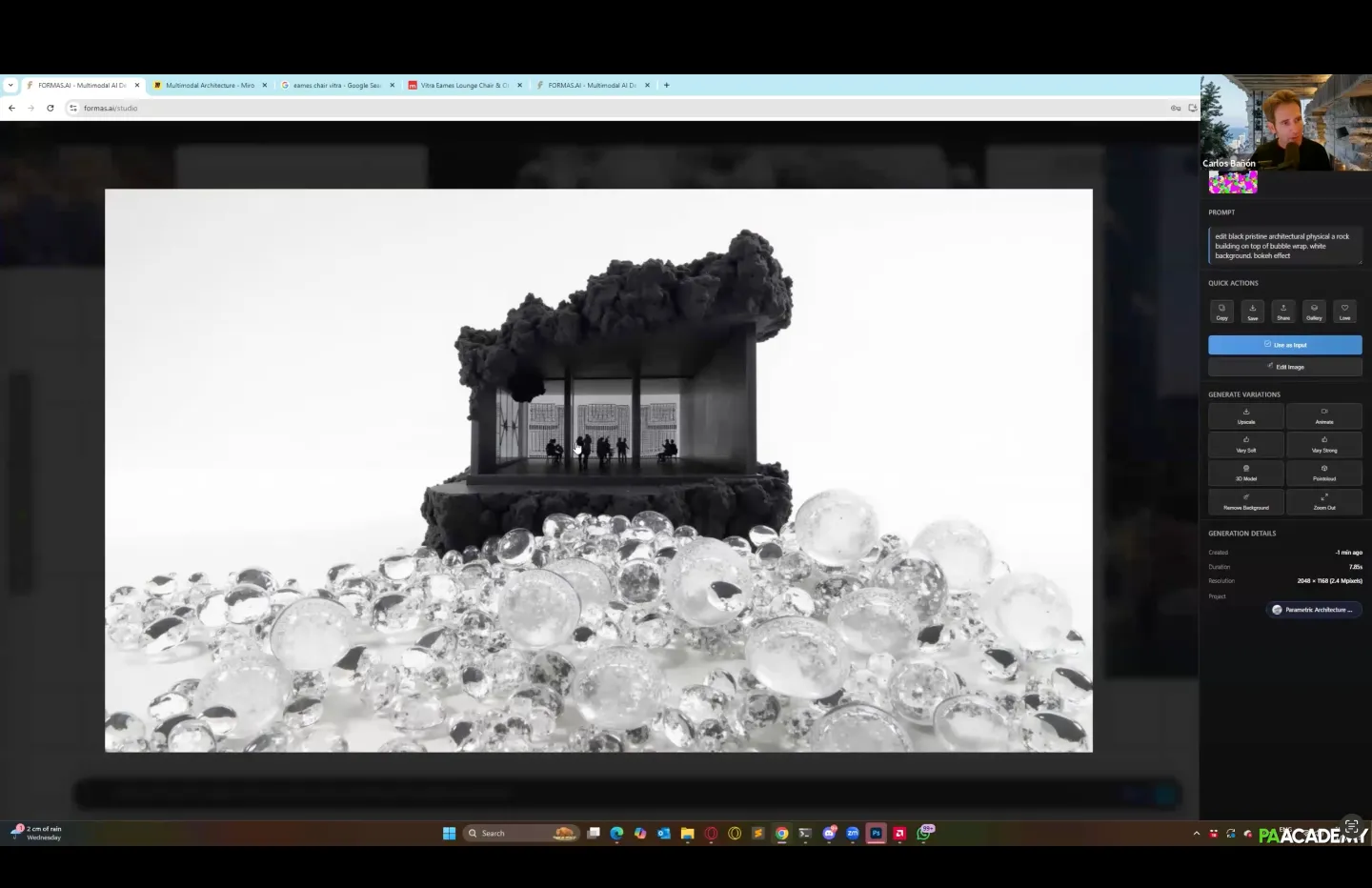Open the Edit Image option
The width and height of the screenshot is (1372, 888).
1284,367
